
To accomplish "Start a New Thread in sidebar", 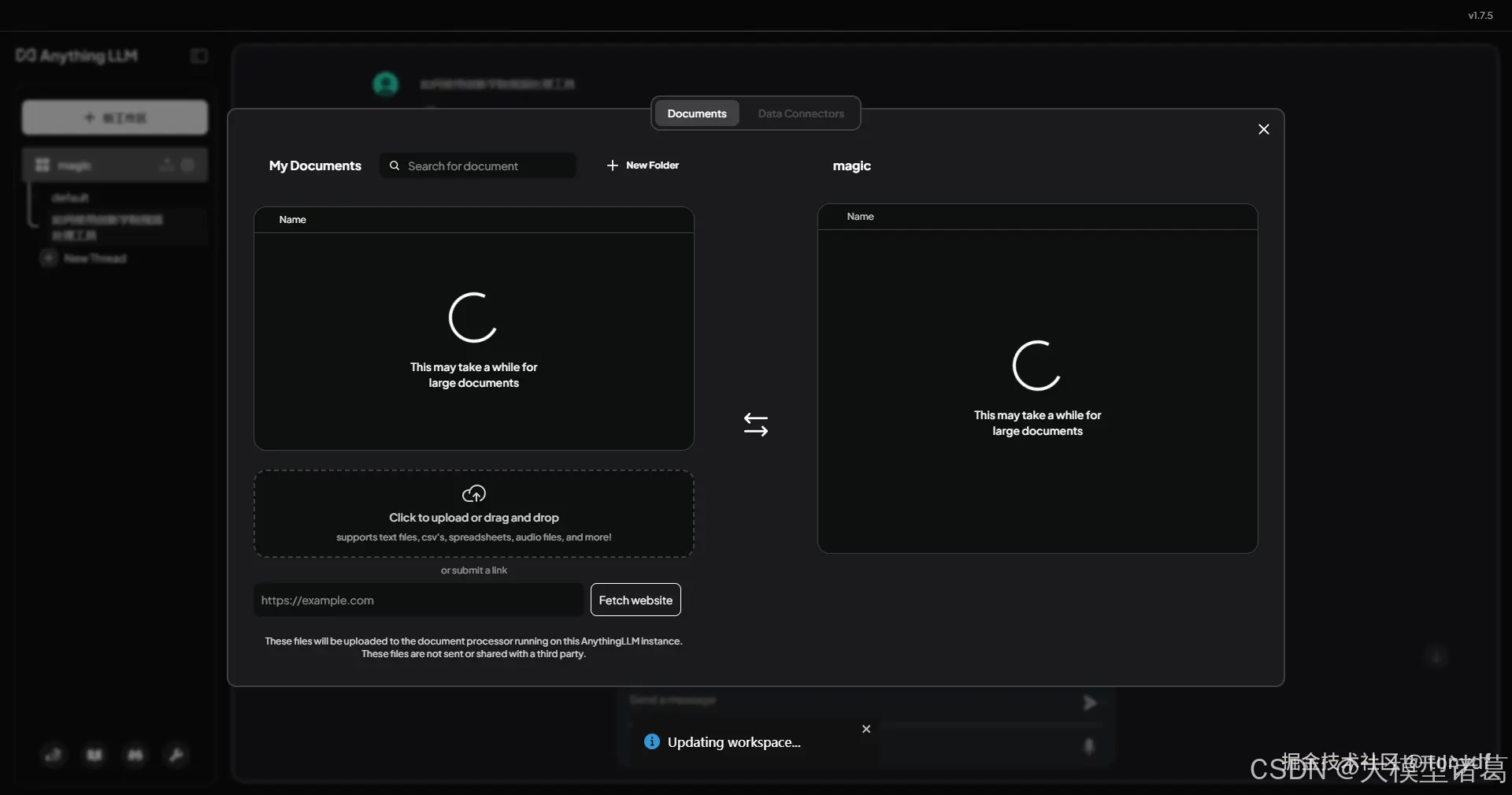I will pos(84,258).
